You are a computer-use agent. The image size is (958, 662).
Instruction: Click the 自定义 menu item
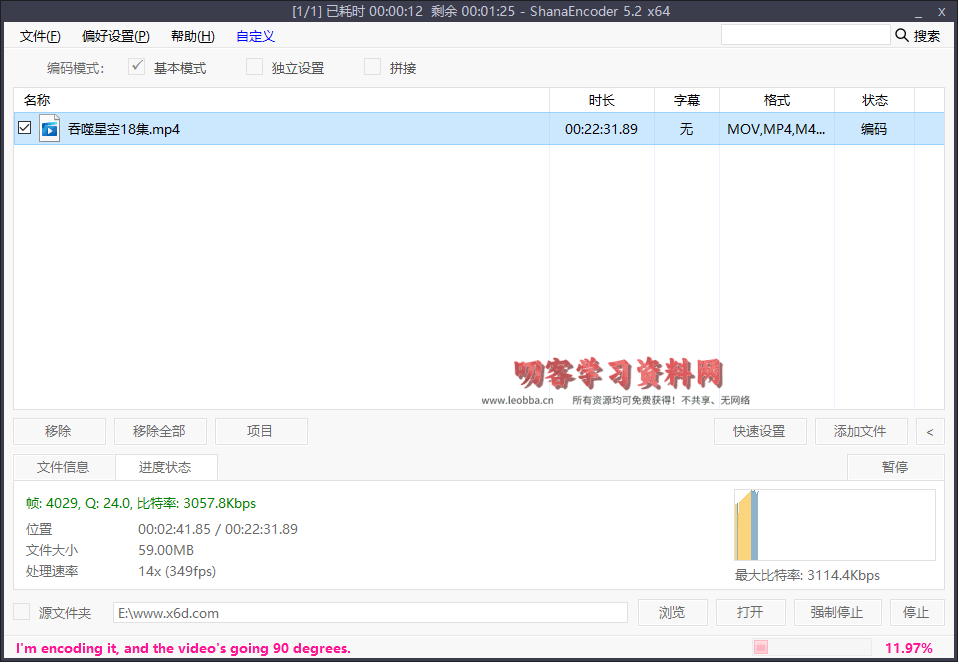[x=254, y=36]
